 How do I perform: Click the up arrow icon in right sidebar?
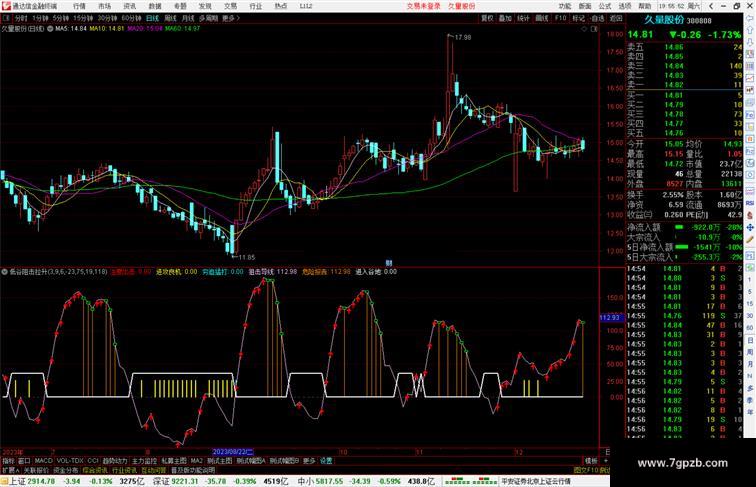point(750,30)
